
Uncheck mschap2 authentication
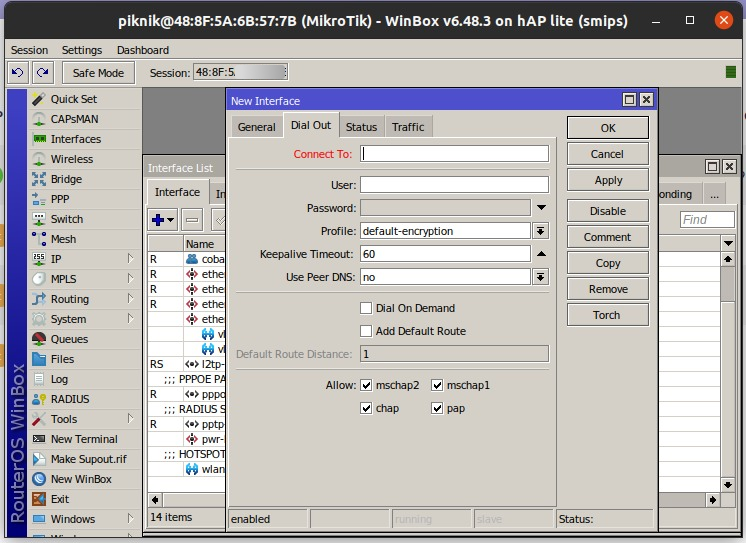(x=366, y=385)
